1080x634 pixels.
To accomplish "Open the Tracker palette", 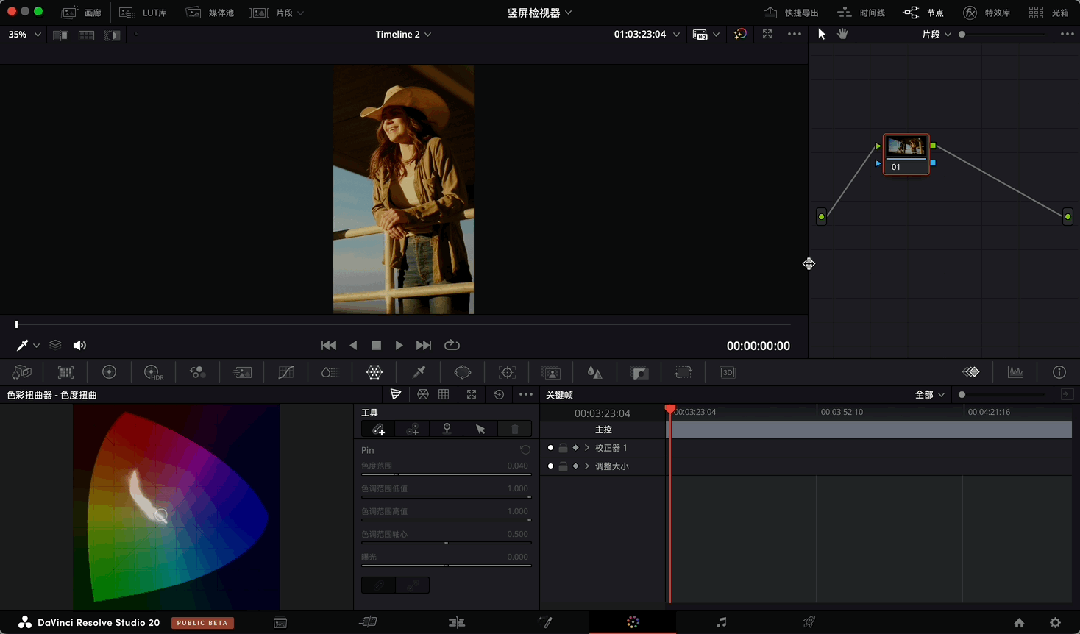I will click(x=507, y=372).
